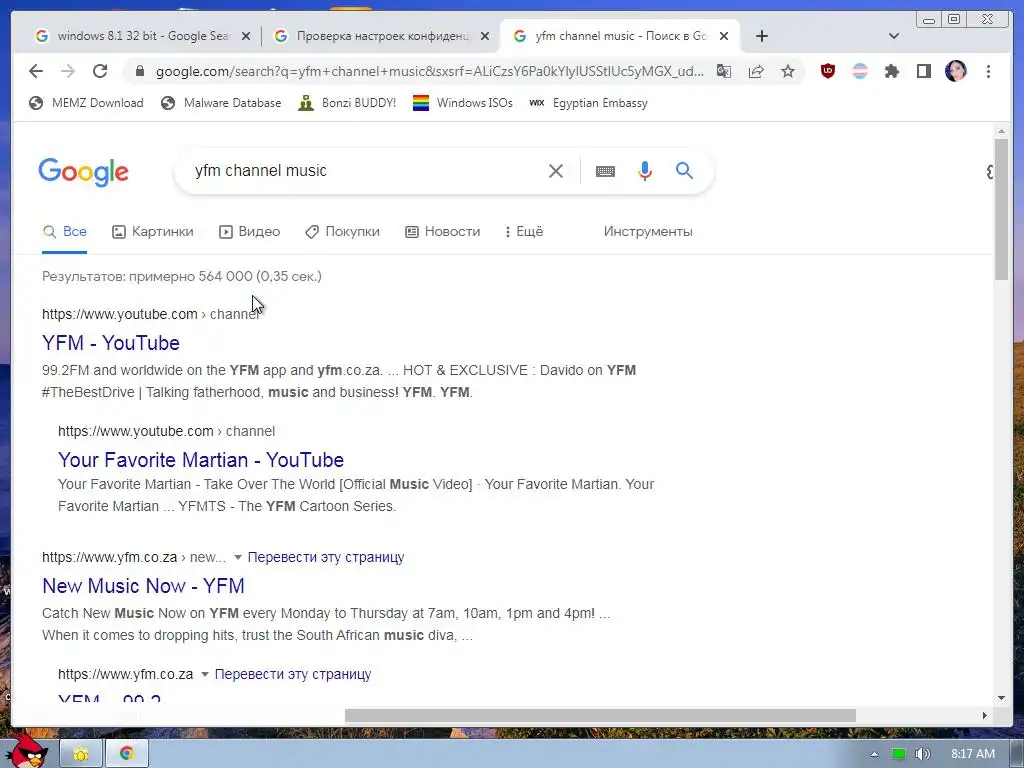Select the Все results tab
This screenshot has height=768, width=1024.
pos(65,231)
